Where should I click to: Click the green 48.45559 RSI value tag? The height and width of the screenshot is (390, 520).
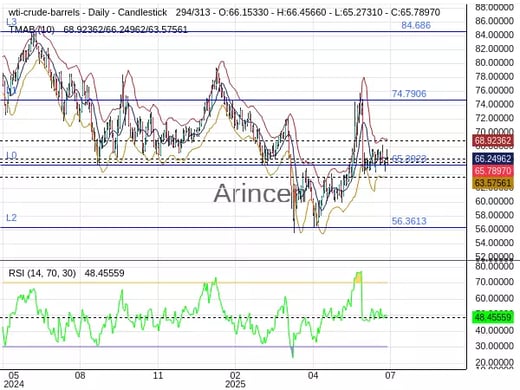[493, 317]
